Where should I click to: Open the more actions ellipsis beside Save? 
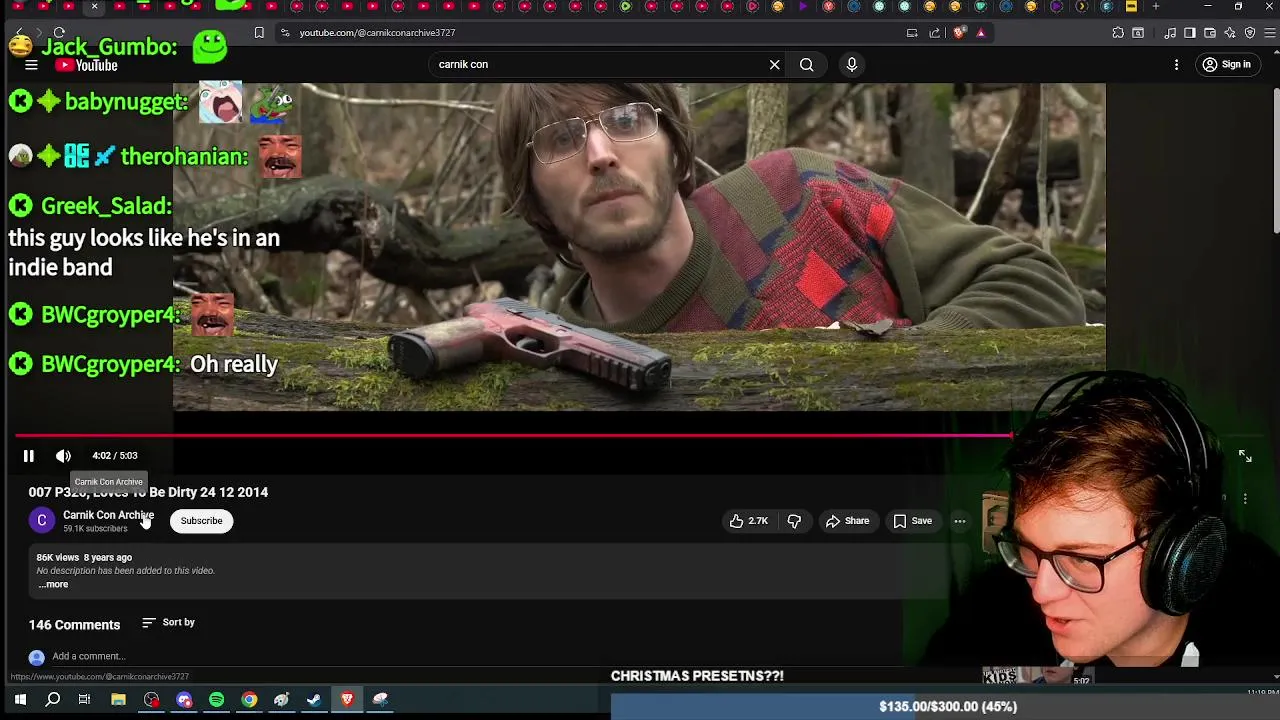(960, 521)
